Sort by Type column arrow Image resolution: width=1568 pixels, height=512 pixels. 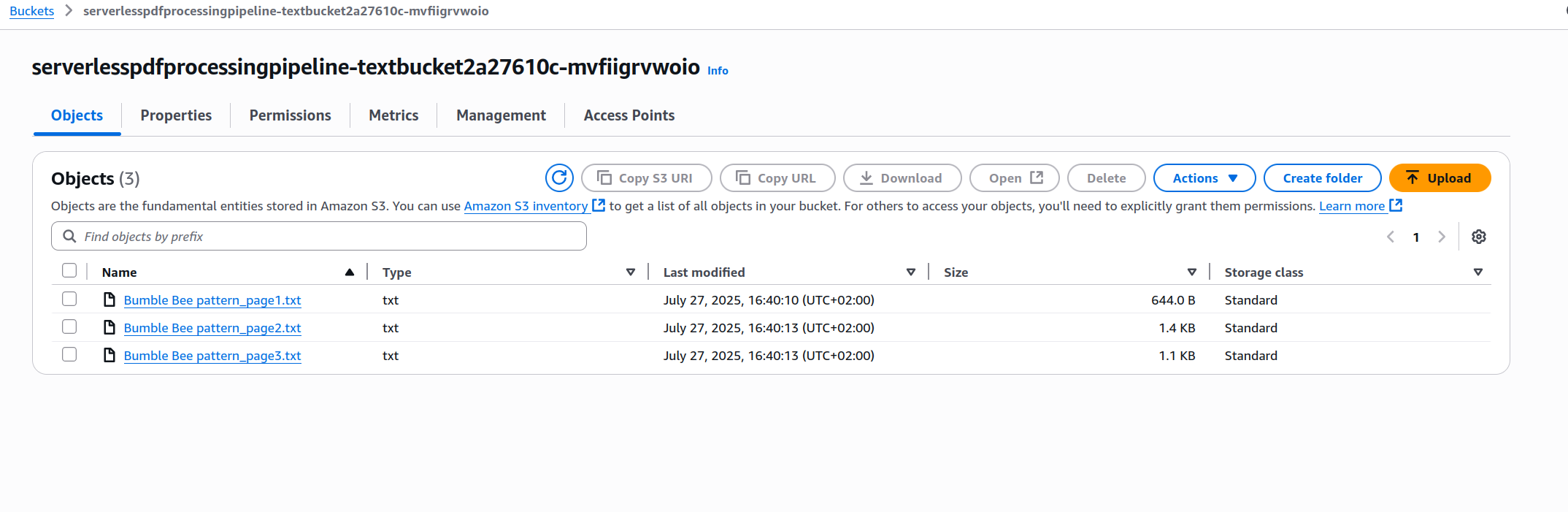[631, 272]
